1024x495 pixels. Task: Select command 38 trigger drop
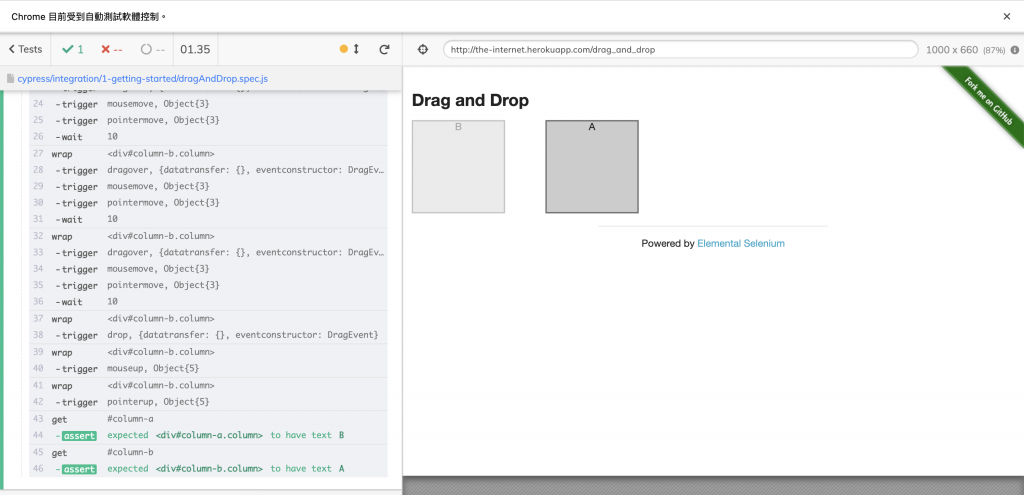(208, 335)
